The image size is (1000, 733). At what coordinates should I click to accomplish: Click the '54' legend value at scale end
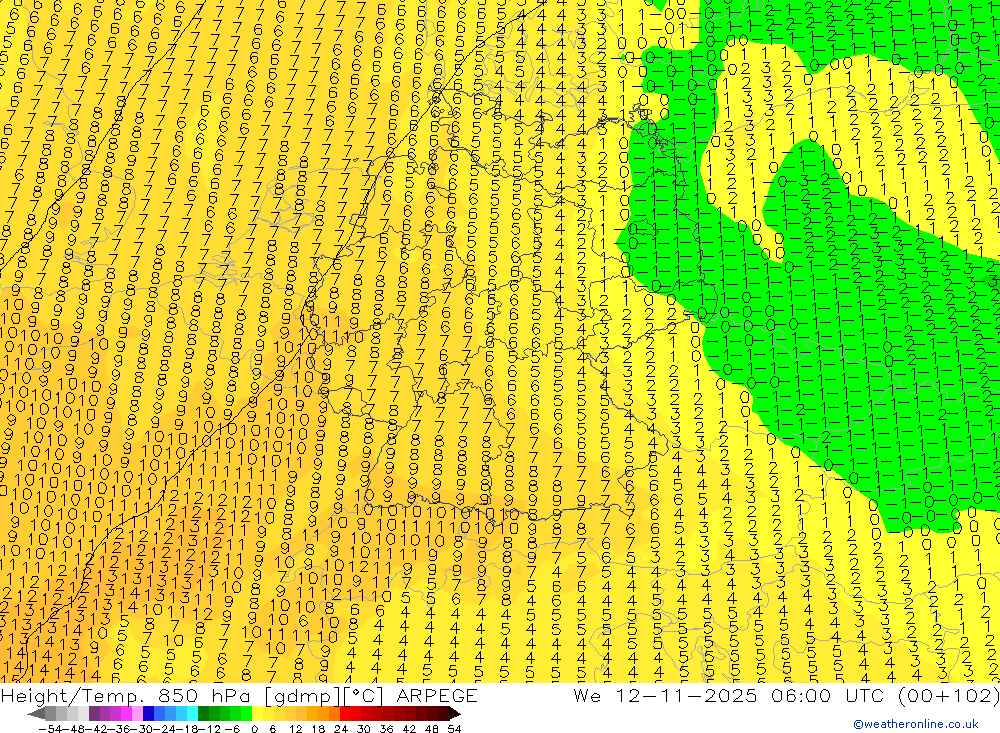(x=454, y=729)
